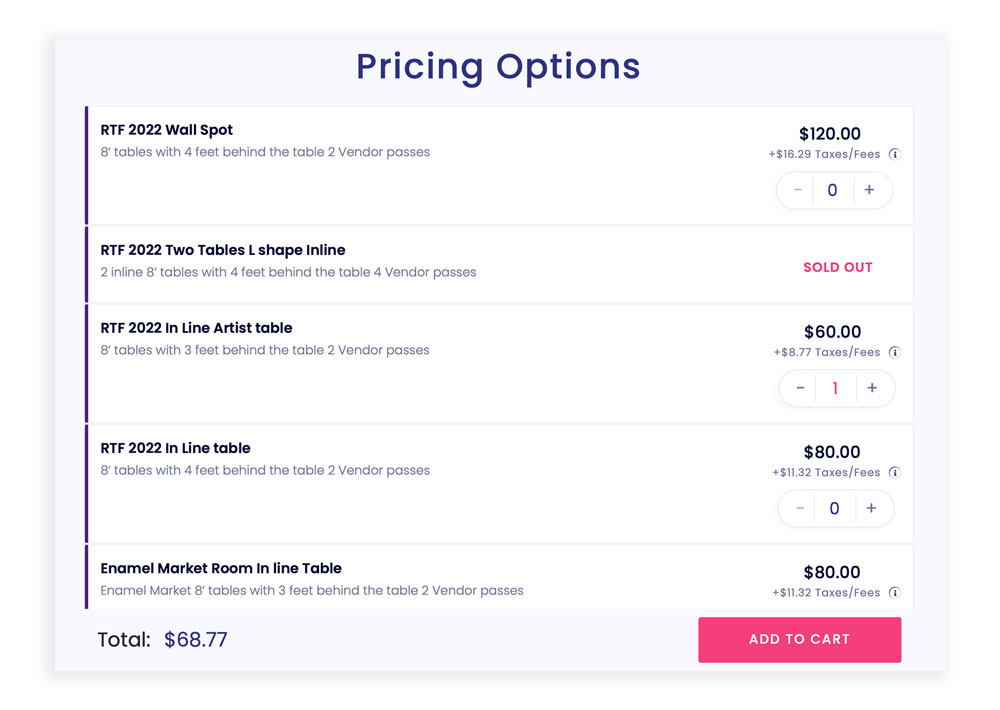This screenshot has width=1000, height=710.
Task: Remove one RTF 2022 In Line table
Action: [800, 508]
